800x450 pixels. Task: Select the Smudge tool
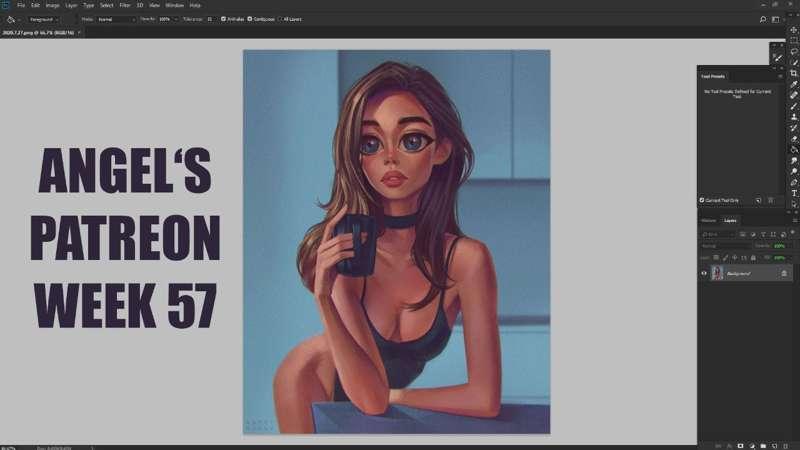point(794,161)
